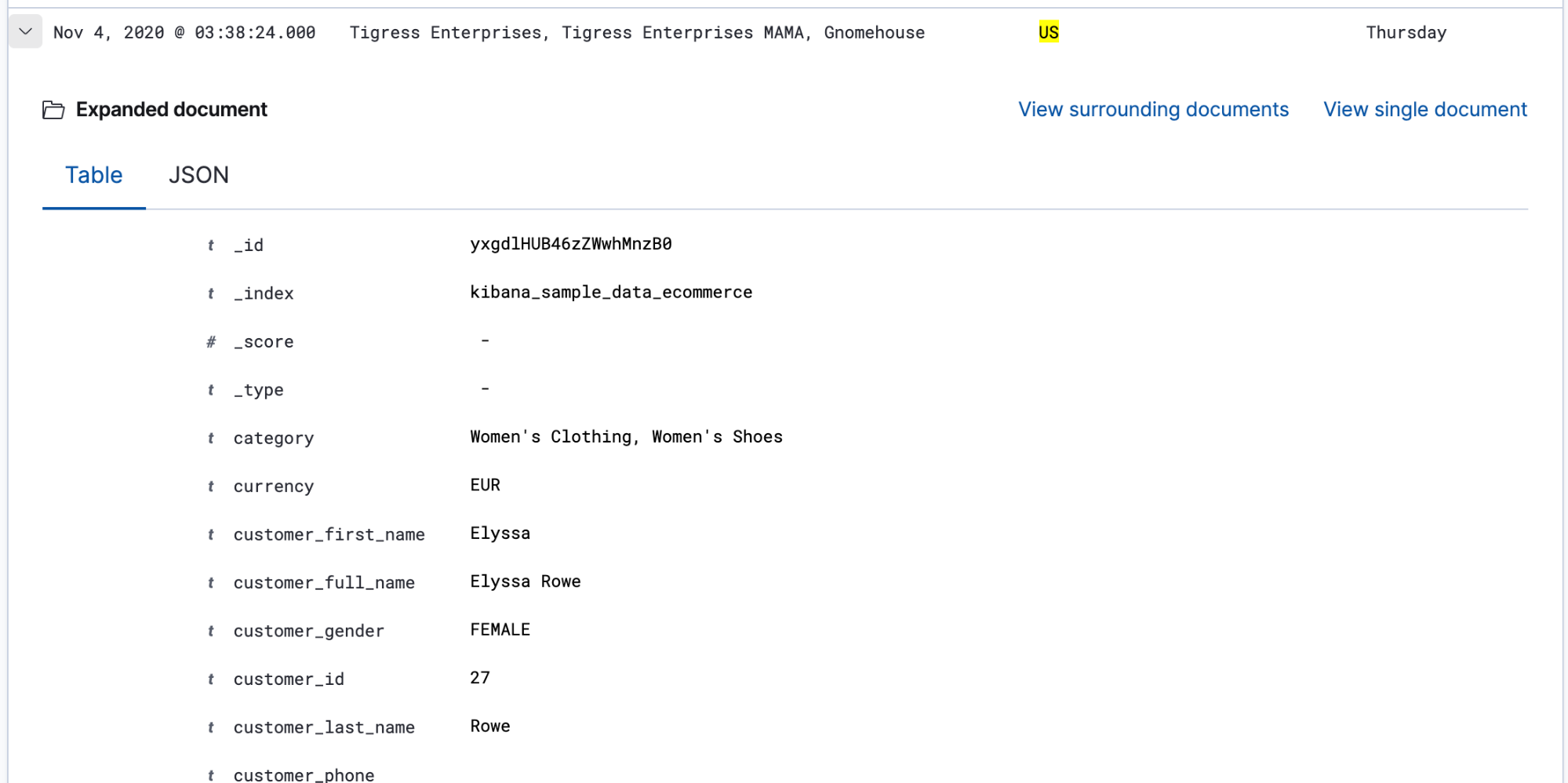Select the Table tab
Screen dimensions: 1568x783
click(93, 175)
